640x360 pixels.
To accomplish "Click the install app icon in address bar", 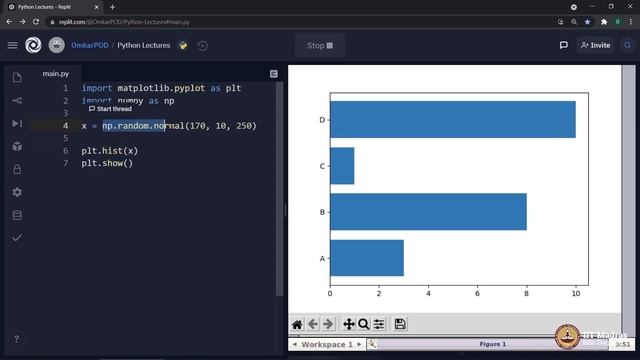I will (560, 22).
